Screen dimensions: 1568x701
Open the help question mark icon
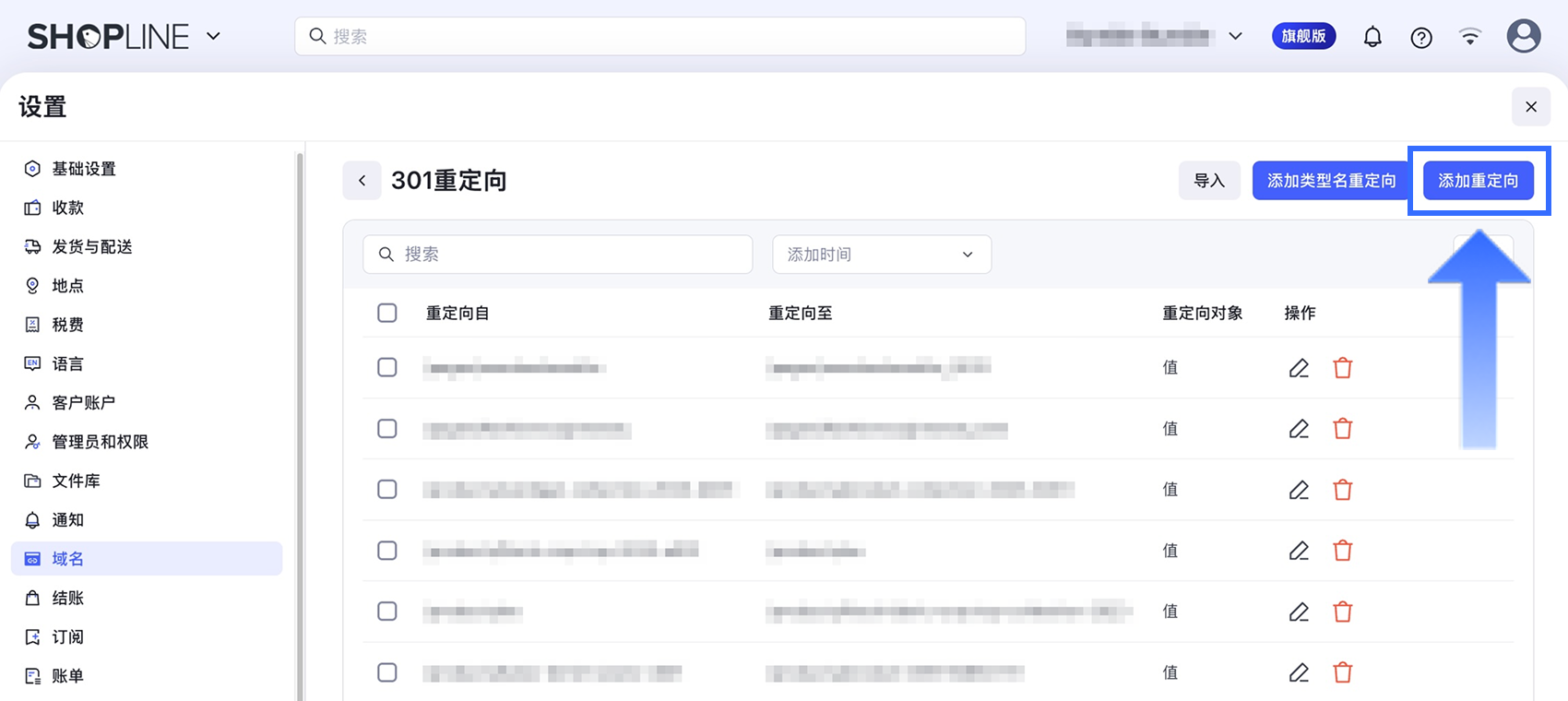(1421, 37)
